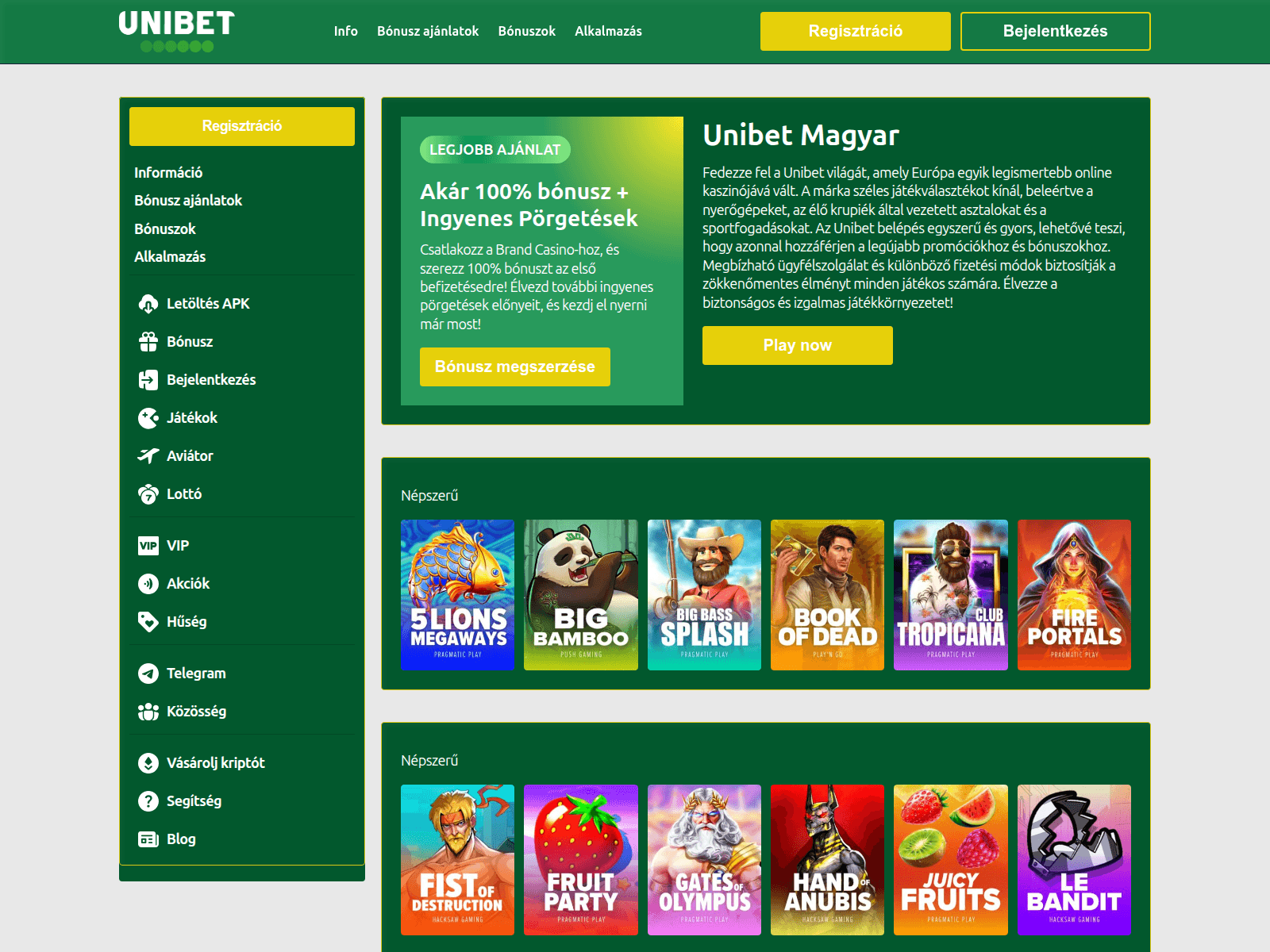
Task: Open the Közösség link text
Action: [196, 712]
